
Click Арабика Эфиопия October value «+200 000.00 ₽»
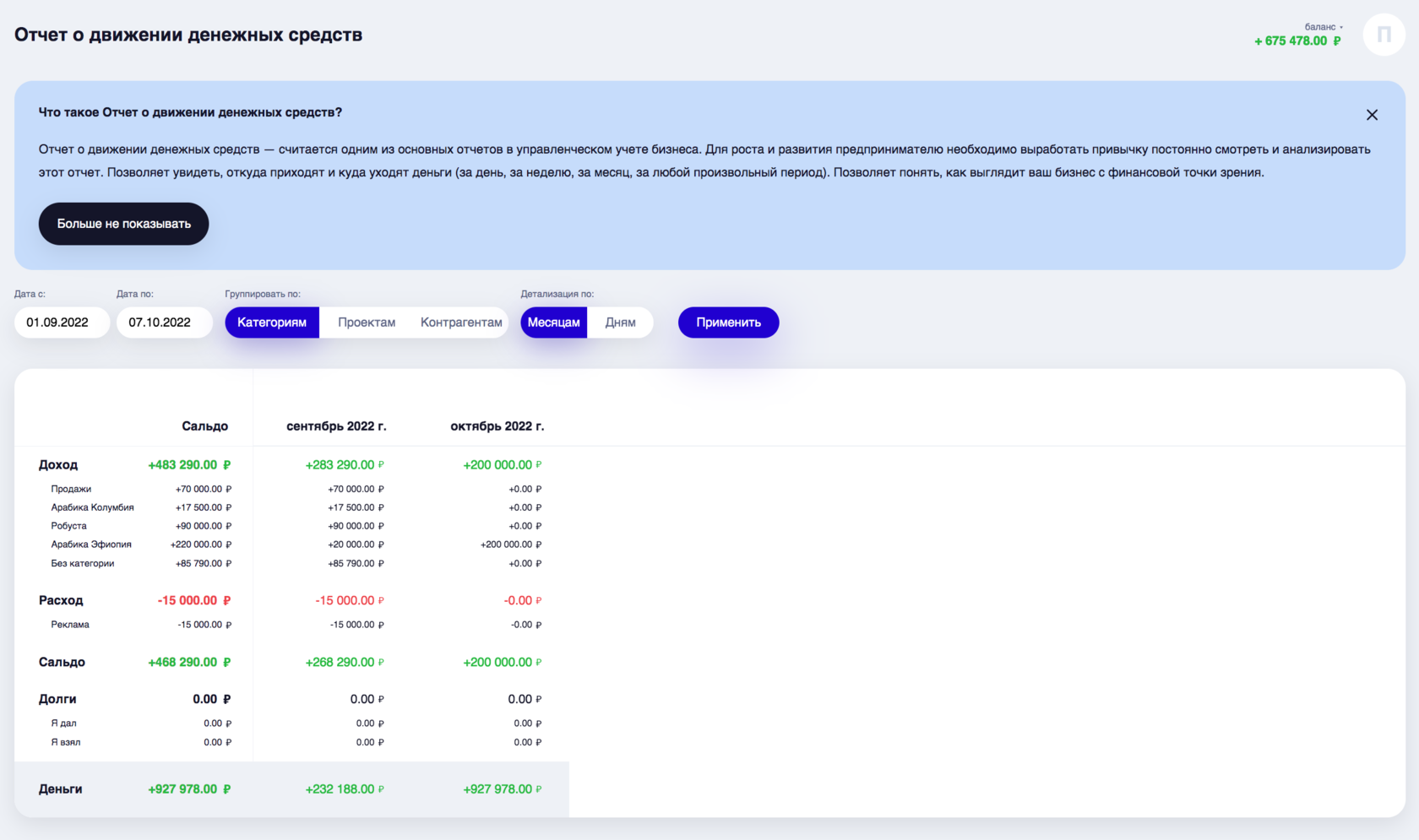[511, 545]
